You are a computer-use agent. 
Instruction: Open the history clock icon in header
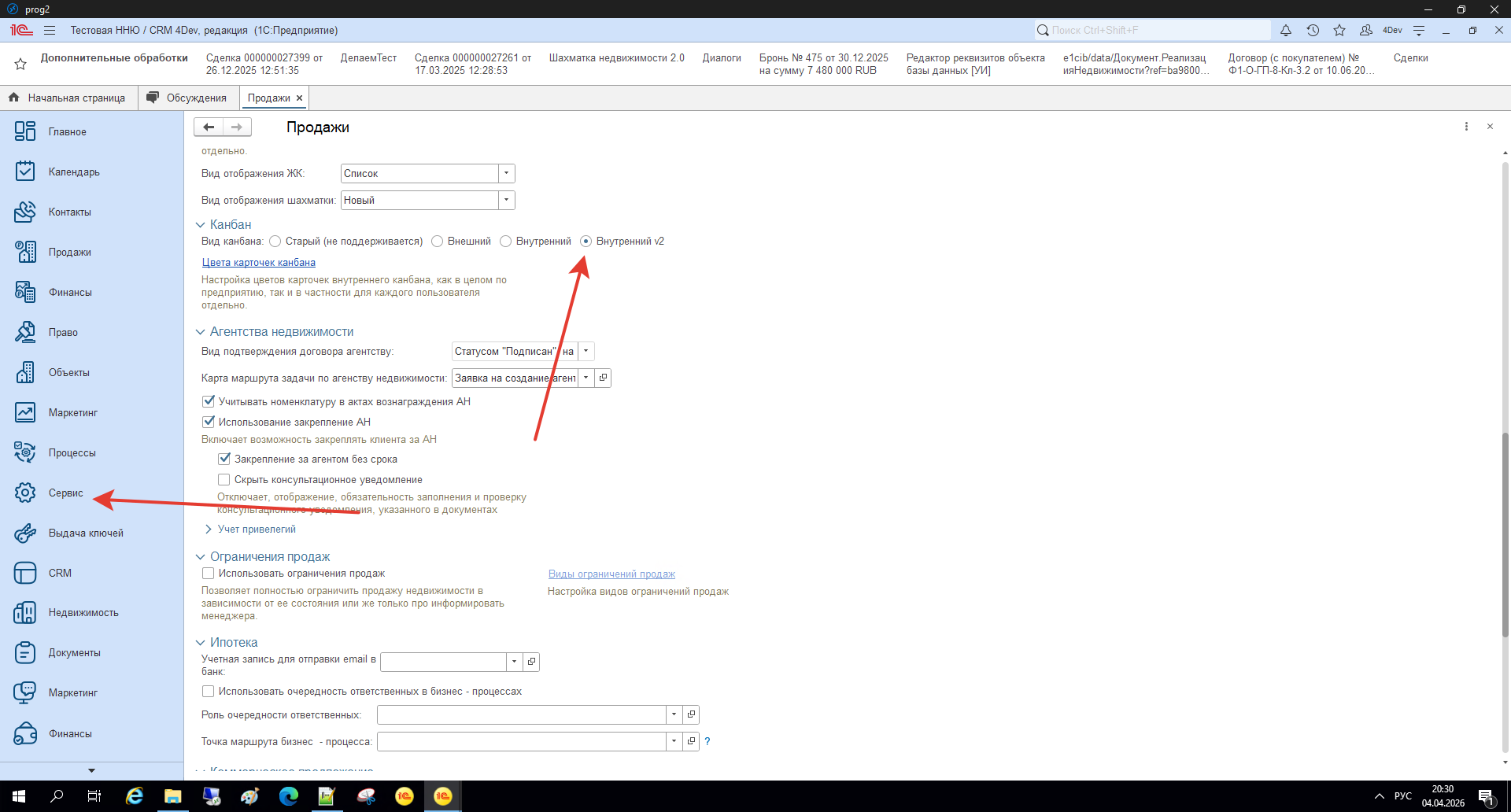1312,30
